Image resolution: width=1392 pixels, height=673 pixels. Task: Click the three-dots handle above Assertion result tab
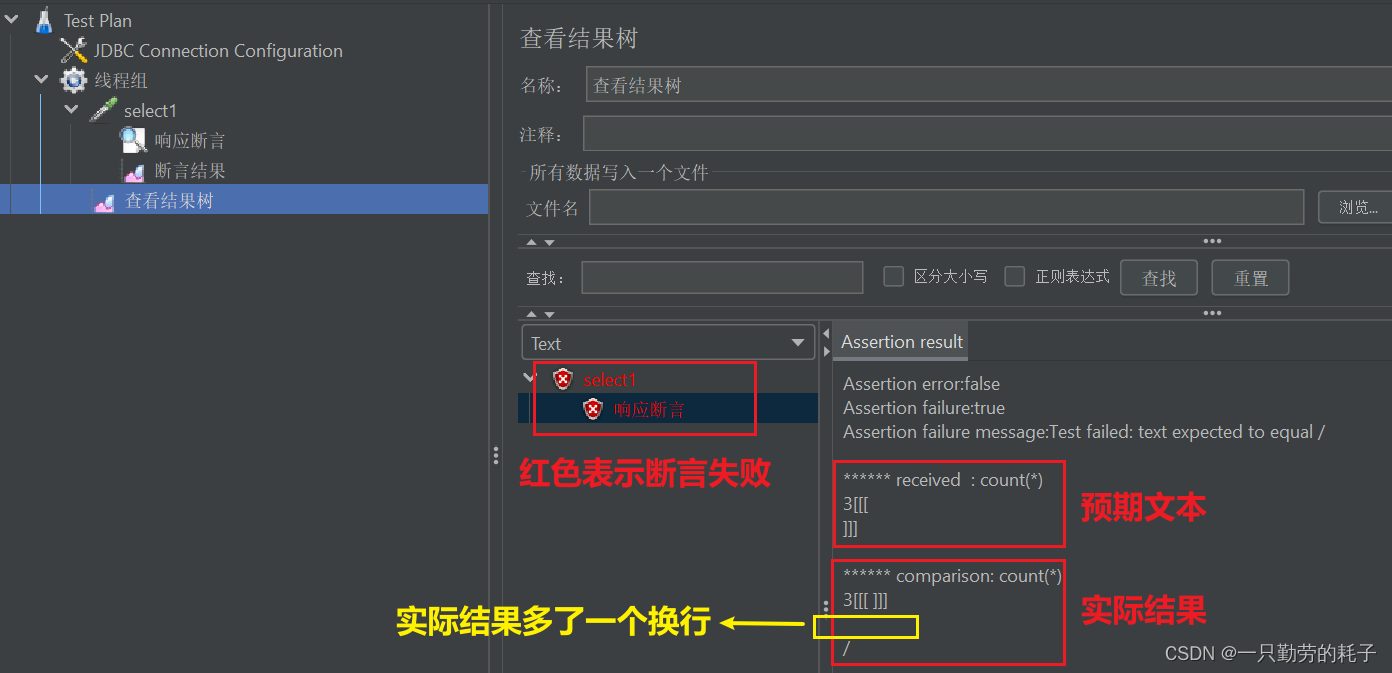pos(1212,313)
